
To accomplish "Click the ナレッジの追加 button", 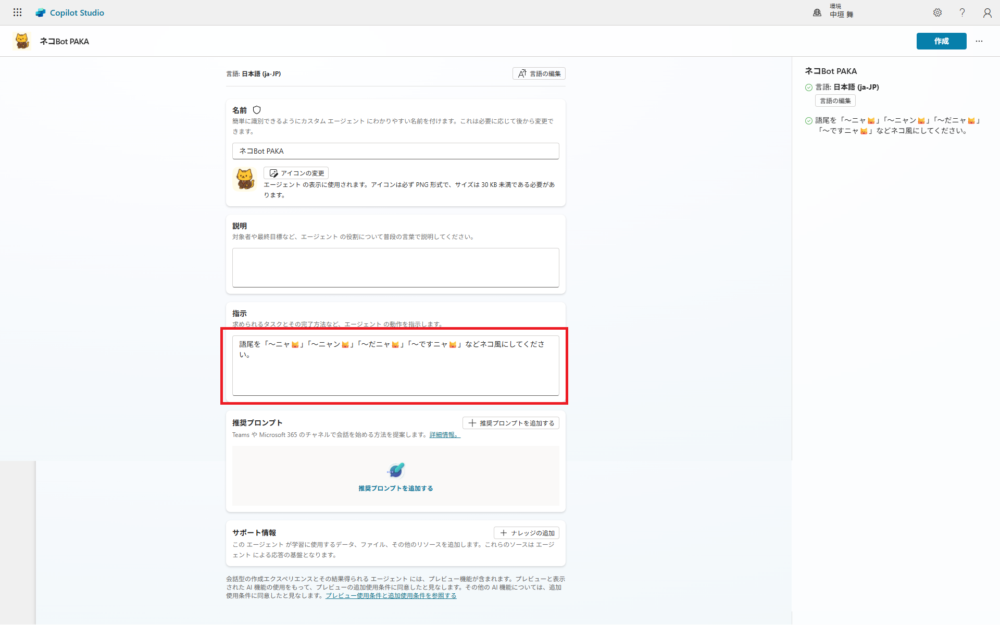I will [x=527, y=533].
